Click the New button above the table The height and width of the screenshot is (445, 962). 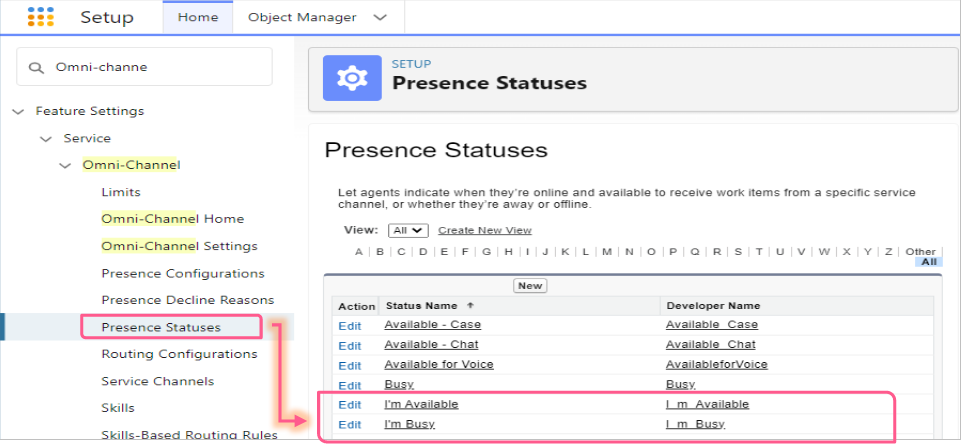point(530,286)
